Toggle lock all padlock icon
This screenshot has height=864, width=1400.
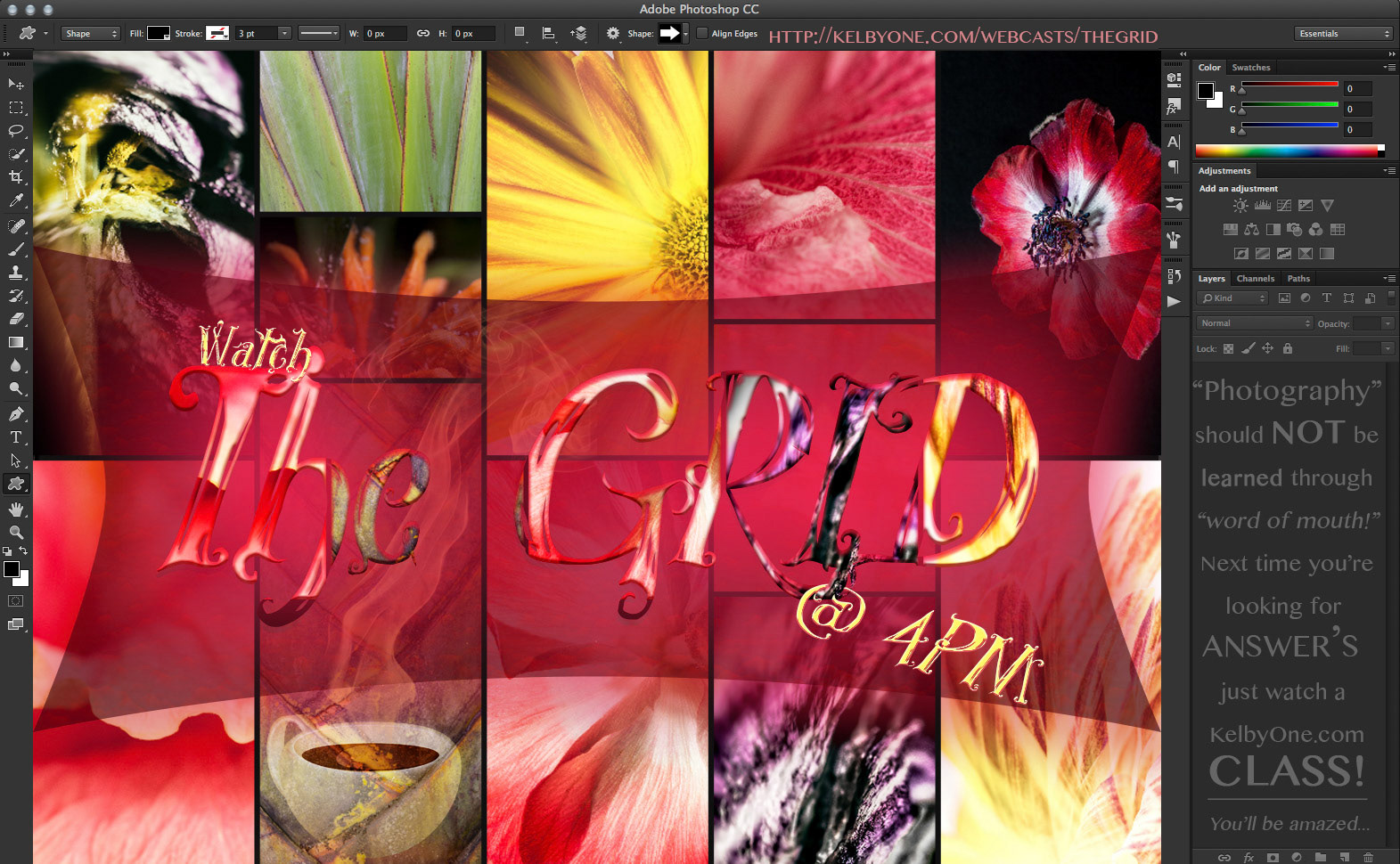tap(1288, 348)
